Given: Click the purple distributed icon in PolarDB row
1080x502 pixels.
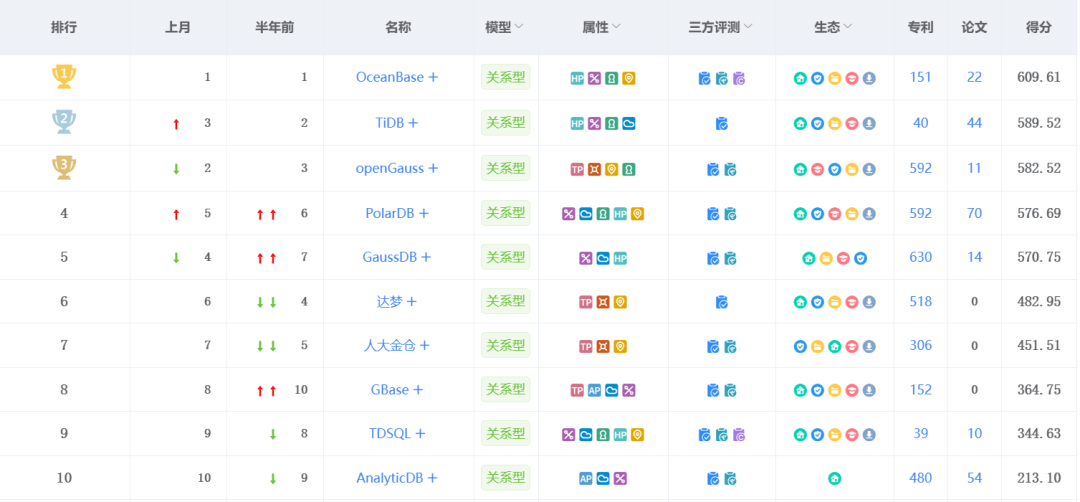Looking at the screenshot, I should pos(568,214).
